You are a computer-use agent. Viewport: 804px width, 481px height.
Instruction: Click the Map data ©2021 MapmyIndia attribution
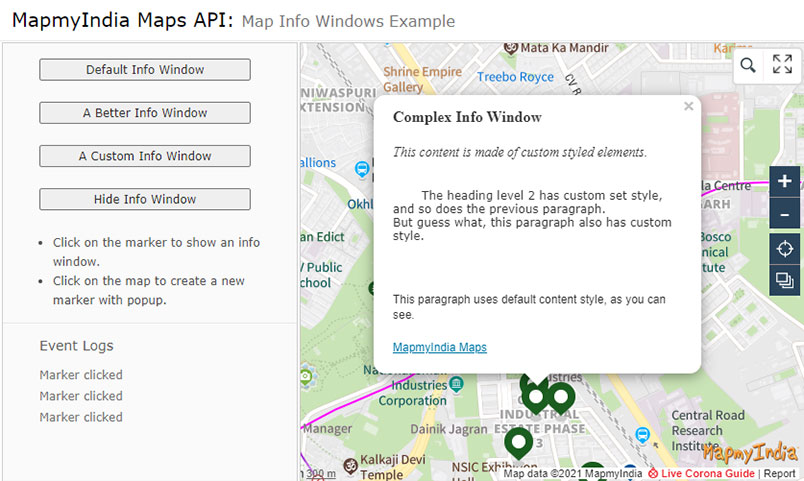click(572, 473)
